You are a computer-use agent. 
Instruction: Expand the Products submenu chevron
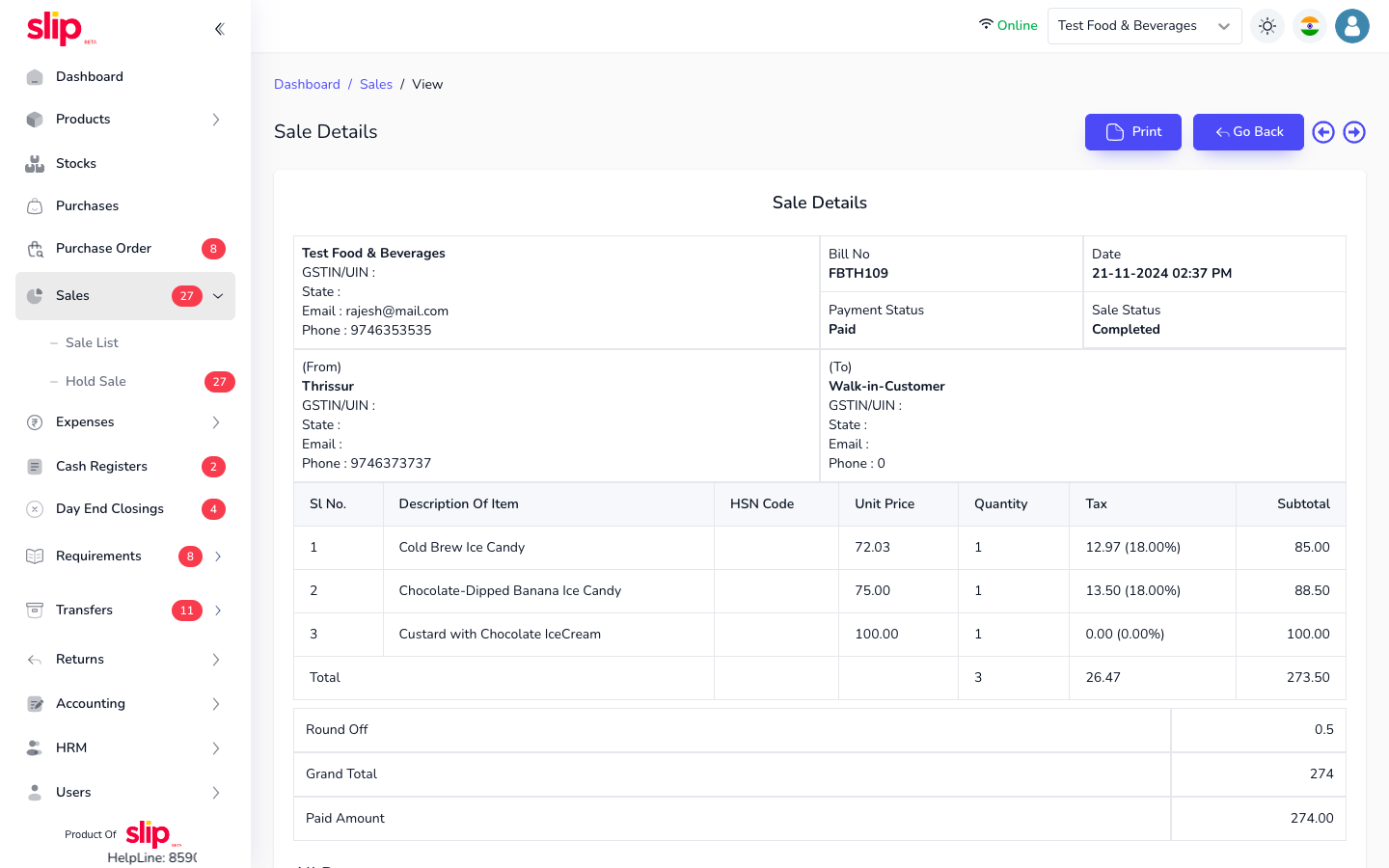216,120
